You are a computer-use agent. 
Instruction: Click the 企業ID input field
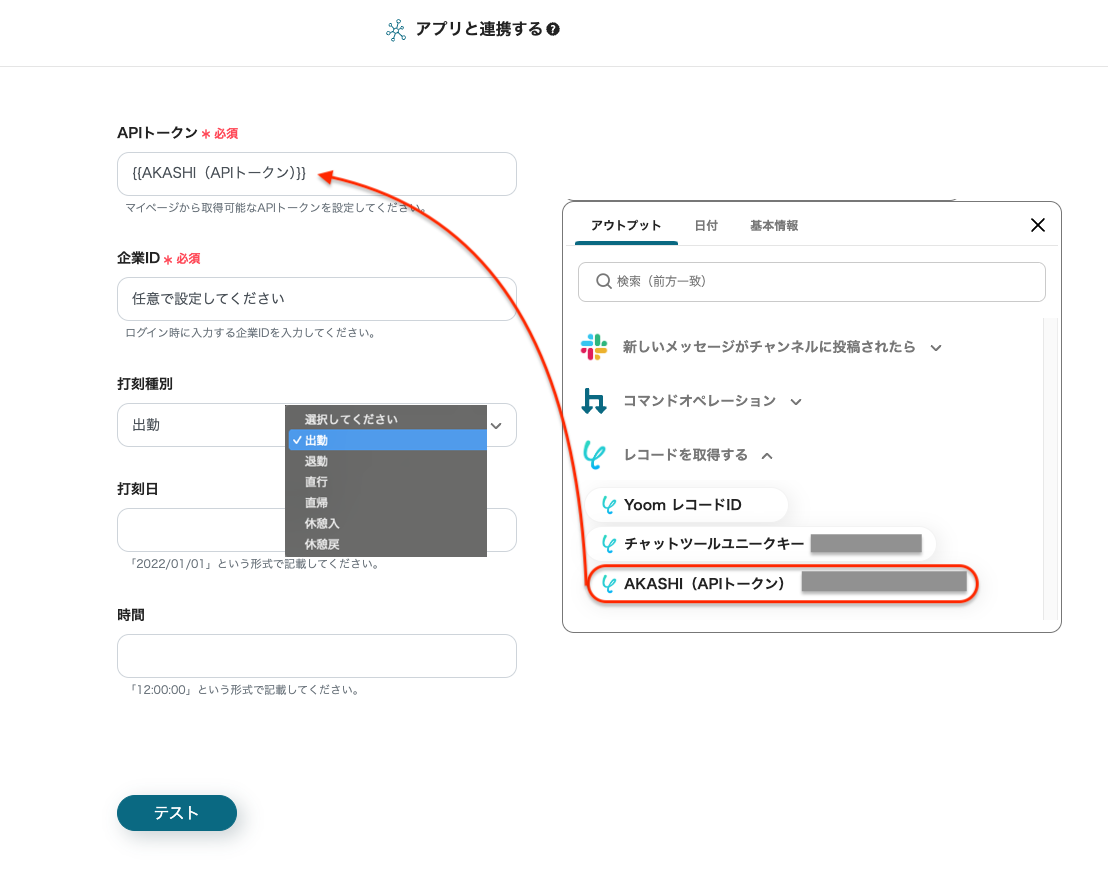[x=316, y=299]
